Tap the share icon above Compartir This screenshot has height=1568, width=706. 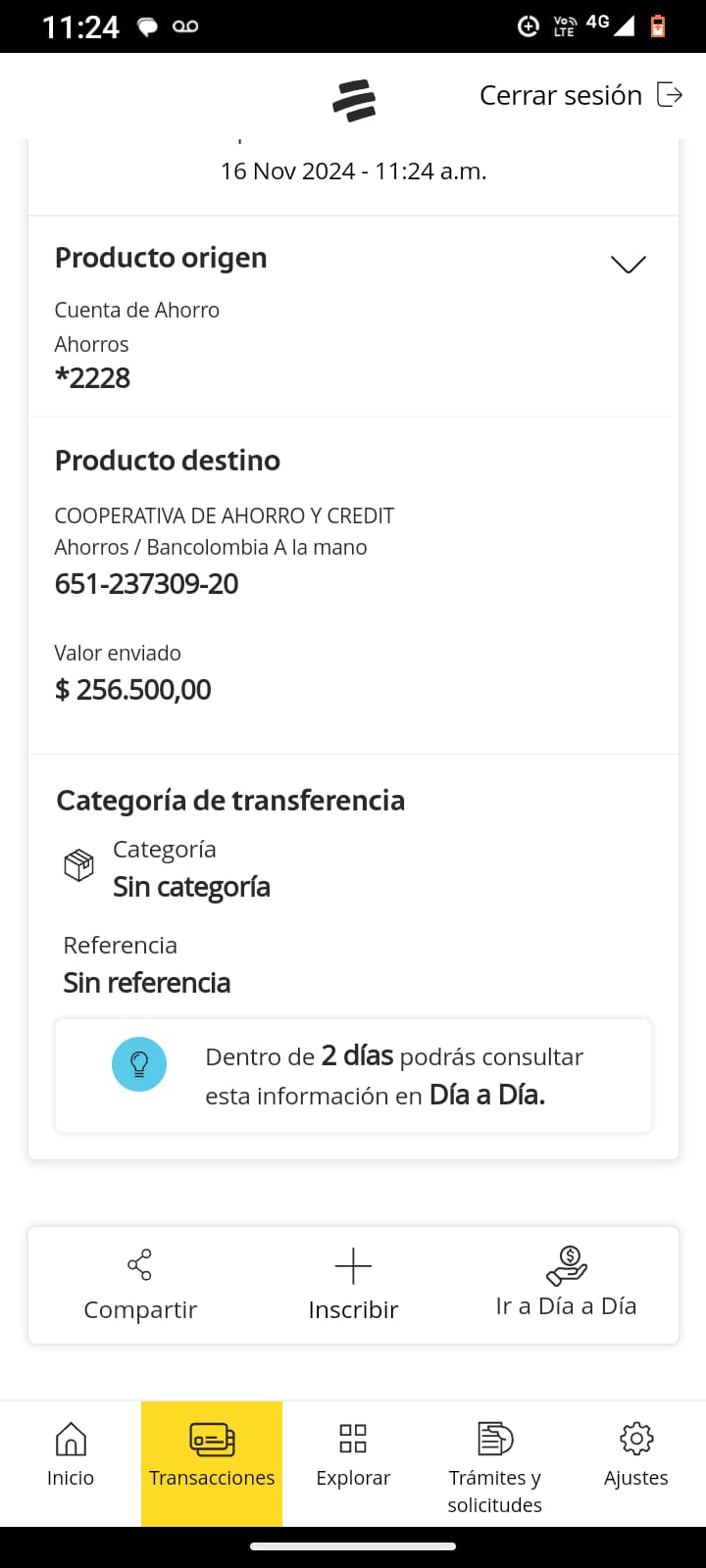tap(140, 1264)
